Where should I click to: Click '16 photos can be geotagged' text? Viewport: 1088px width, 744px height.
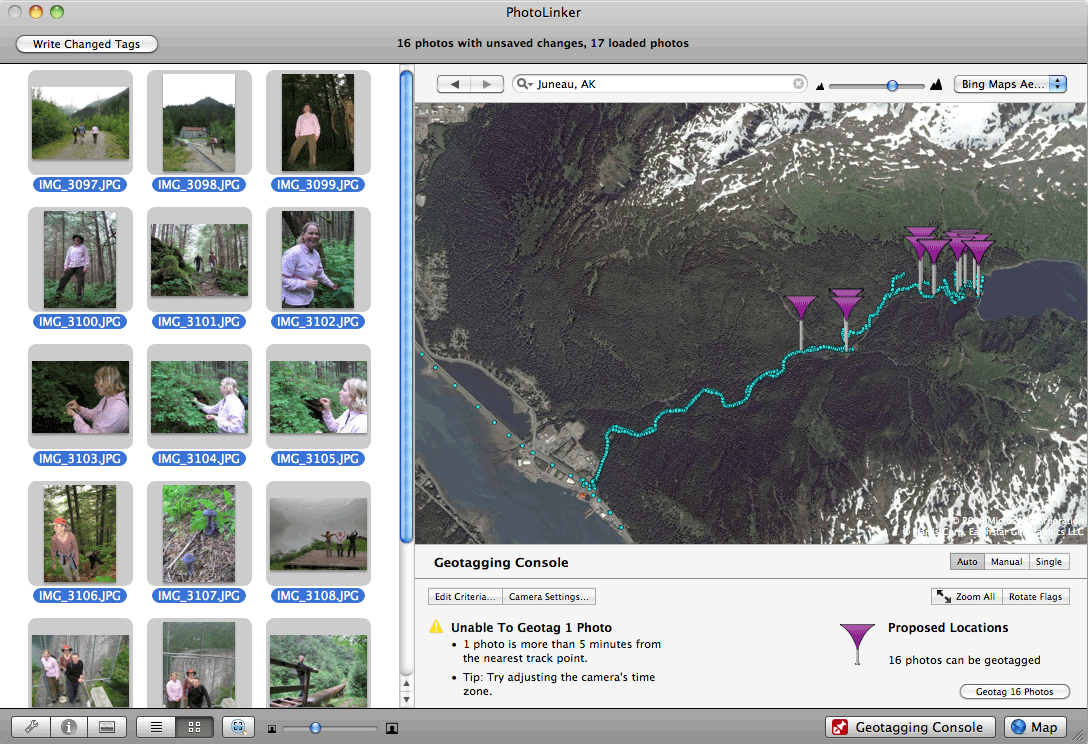[x=964, y=660]
